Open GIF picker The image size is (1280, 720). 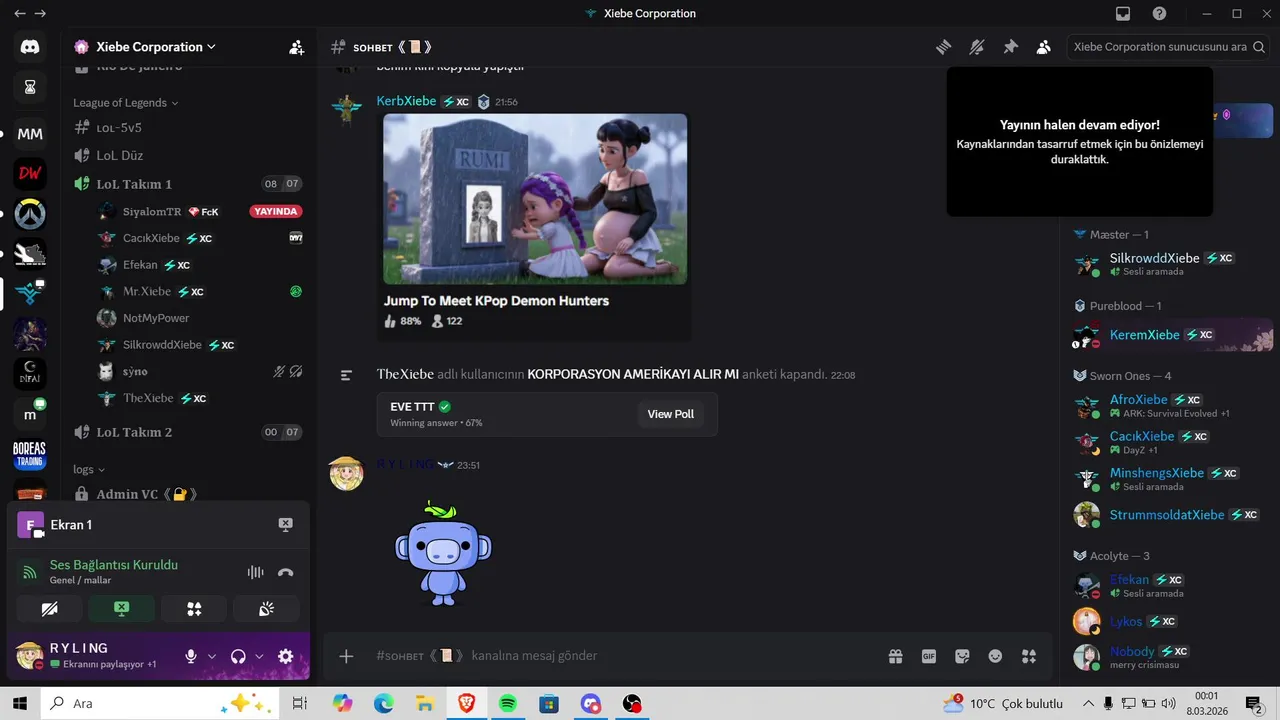(x=929, y=656)
